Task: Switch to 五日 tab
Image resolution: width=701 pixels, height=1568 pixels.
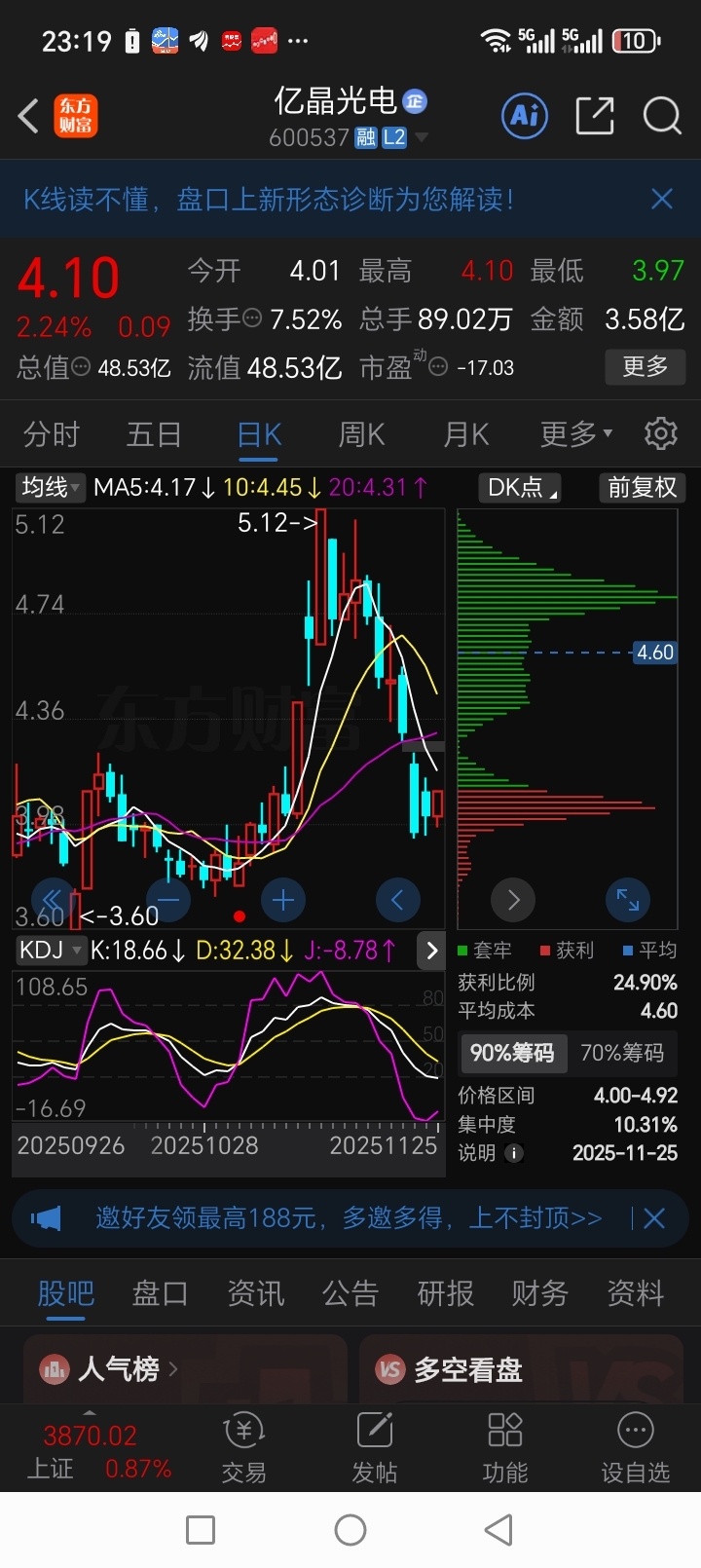Action: coord(154,433)
